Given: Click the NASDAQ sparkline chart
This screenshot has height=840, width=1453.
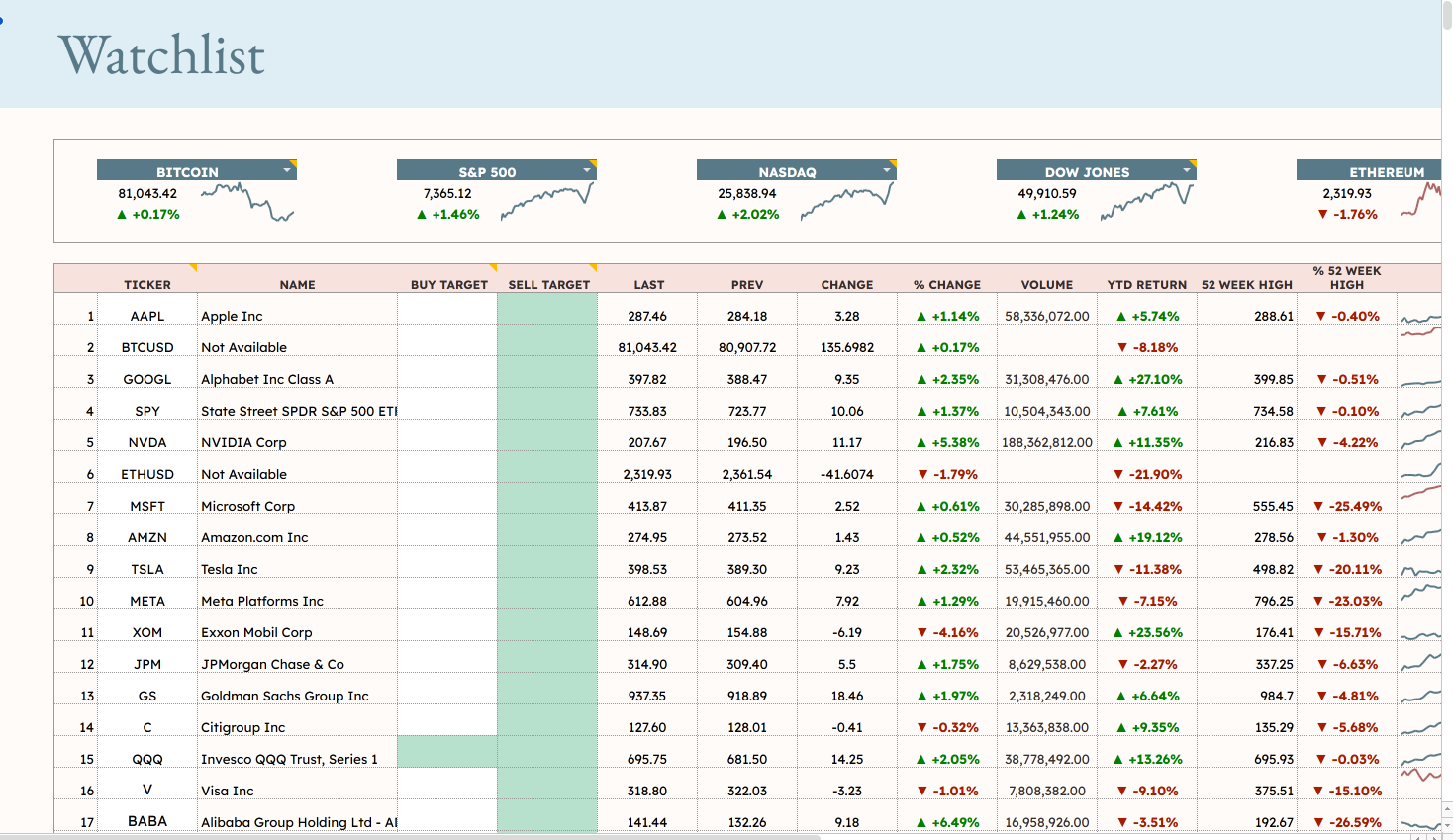Looking at the screenshot, I should (847, 202).
